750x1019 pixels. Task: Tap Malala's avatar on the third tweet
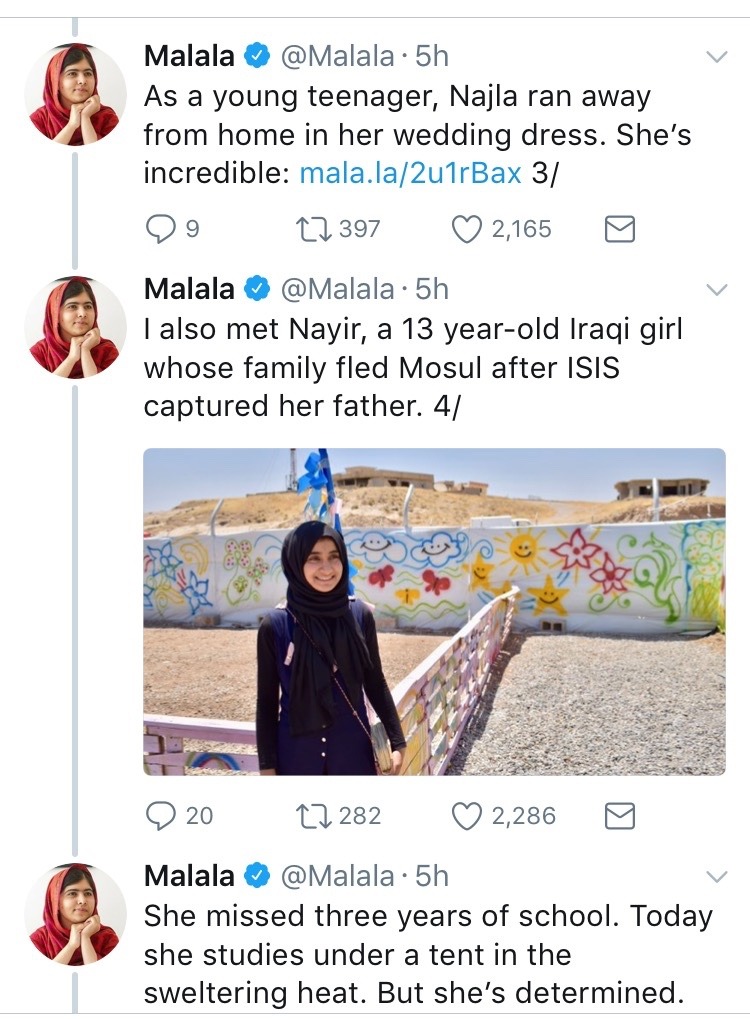click(x=75, y=915)
